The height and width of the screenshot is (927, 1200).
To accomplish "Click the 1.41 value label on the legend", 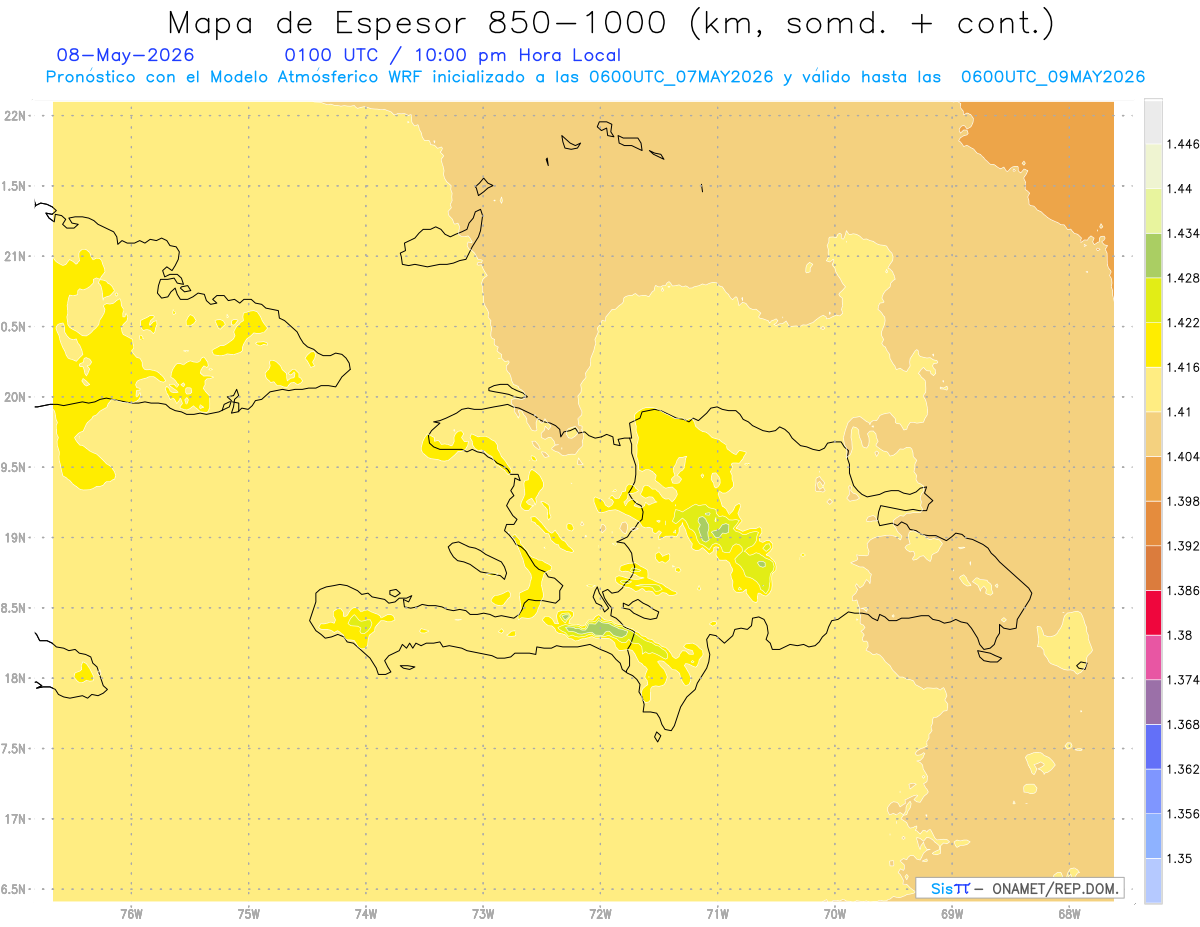I will point(1182,412).
